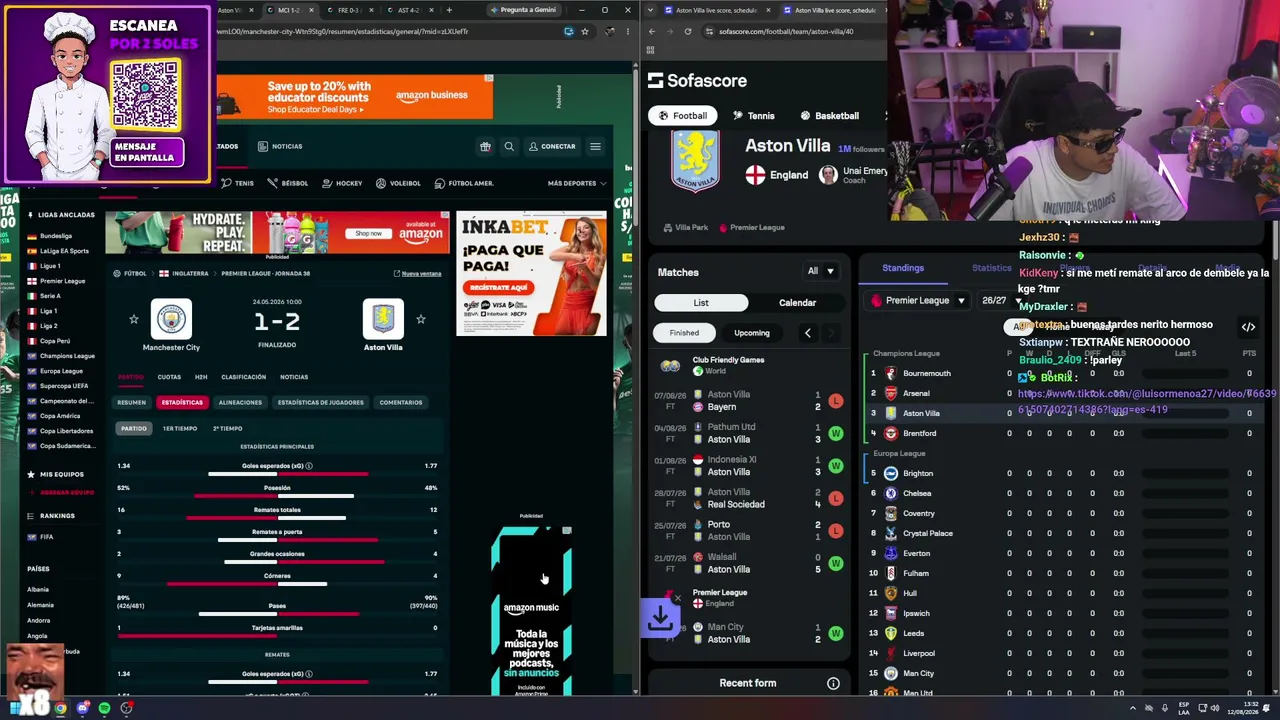Select the Football sport pill in Sofascore
This screenshot has width=1280, height=720.
[683, 116]
